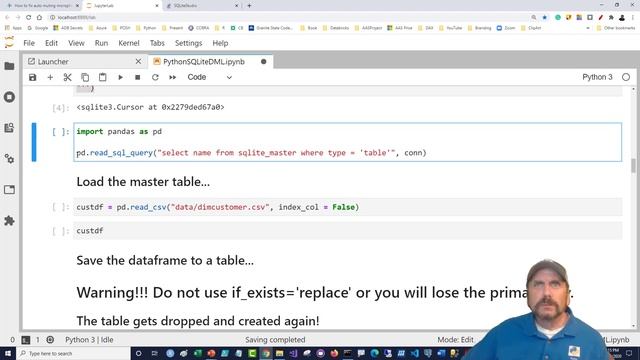Open a new browser tab with plus
The image size is (640, 360).
(x=249, y=6)
